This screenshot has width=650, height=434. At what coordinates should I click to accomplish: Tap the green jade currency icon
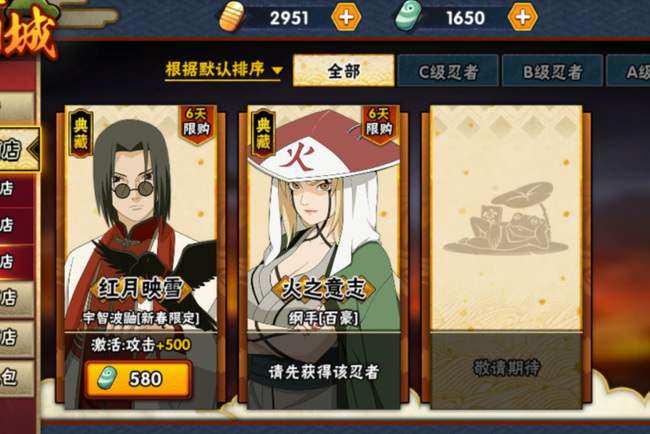point(408,16)
